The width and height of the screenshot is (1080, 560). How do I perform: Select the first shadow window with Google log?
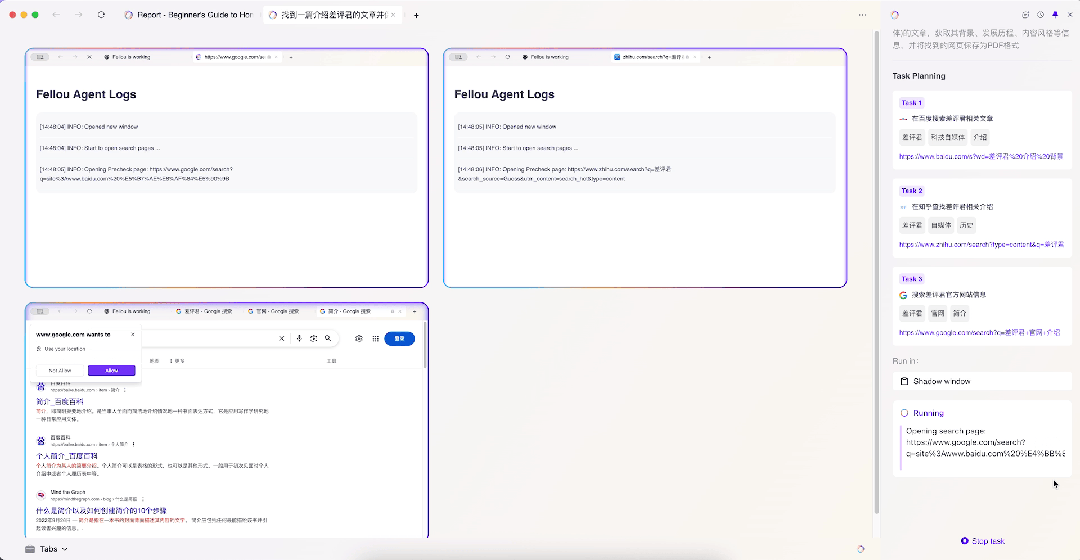point(227,168)
